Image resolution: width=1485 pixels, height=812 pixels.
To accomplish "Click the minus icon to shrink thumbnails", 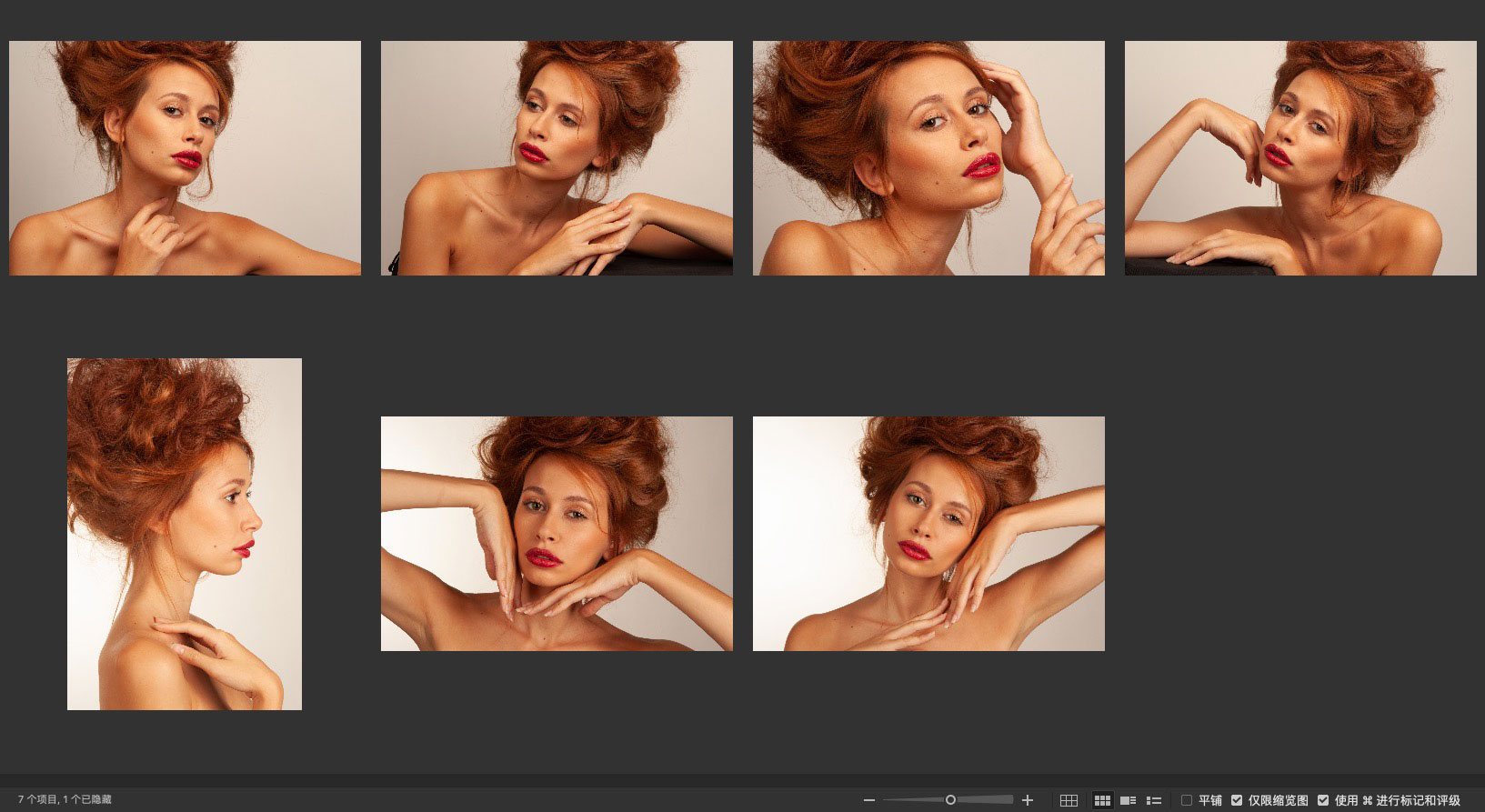I will pos(868,800).
